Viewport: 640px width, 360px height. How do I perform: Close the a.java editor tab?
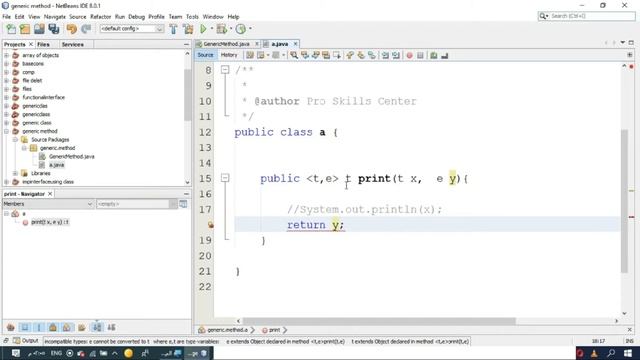[295, 44]
